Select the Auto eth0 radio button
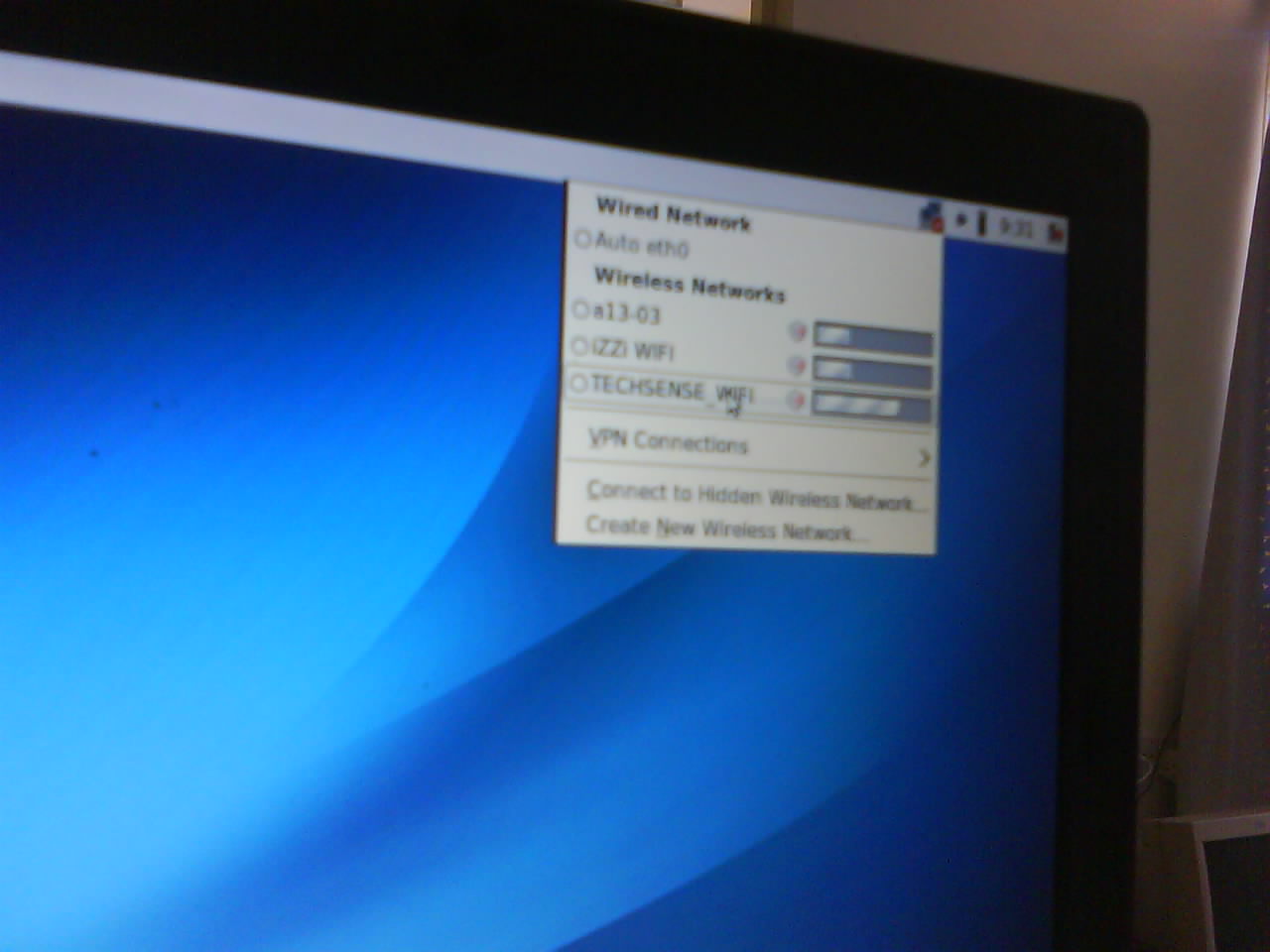This screenshot has width=1270, height=952. (583, 240)
